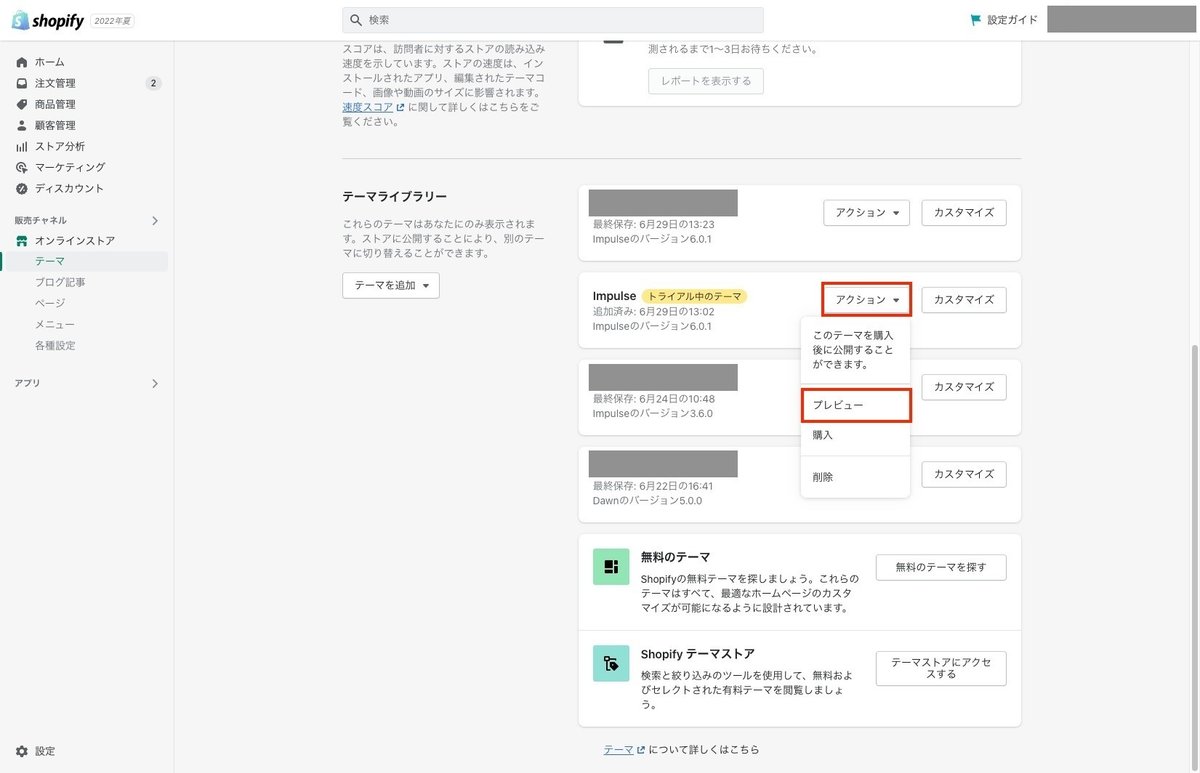Click text 'Dawnのバージョン5.0.0'
Image resolution: width=1200 pixels, height=773 pixels.
pos(647,500)
